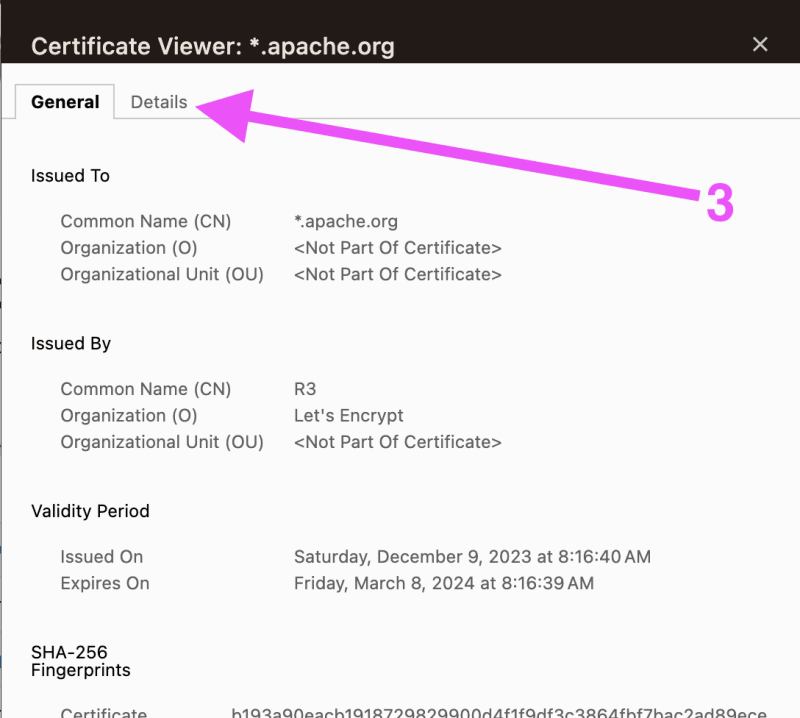
Task: Select the R3 common name value
Action: [x=305, y=389]
